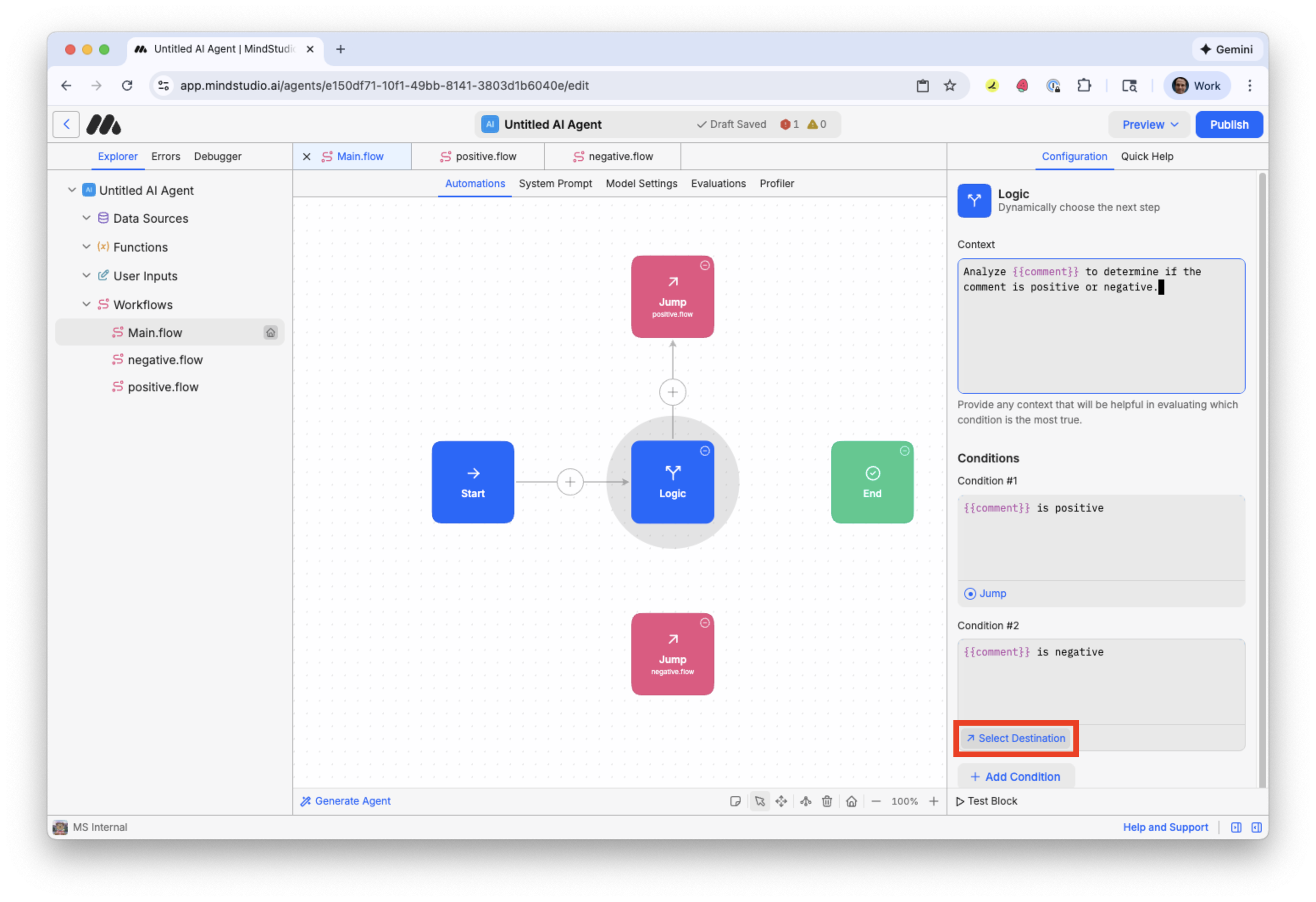Click the auto-arrange layout icon

[805, 801]
